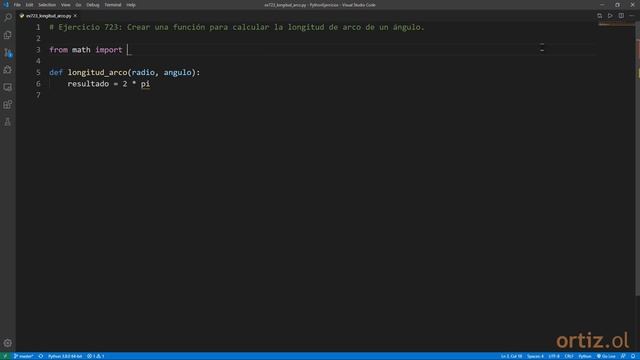Start Go Live server
This screenshot has width=640, height=360.
[606, 356]
